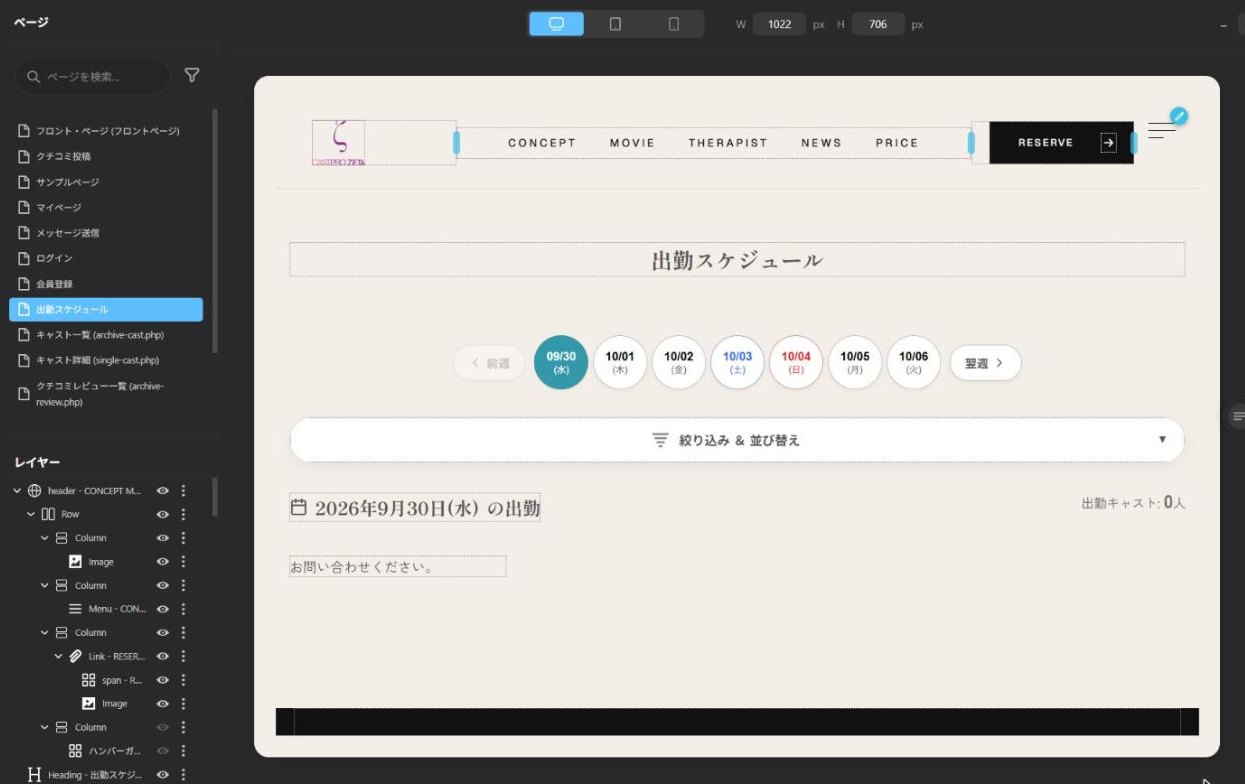
Task: Click the logo image in the site header
Action: pyautogui.click(x=338, y=142)
